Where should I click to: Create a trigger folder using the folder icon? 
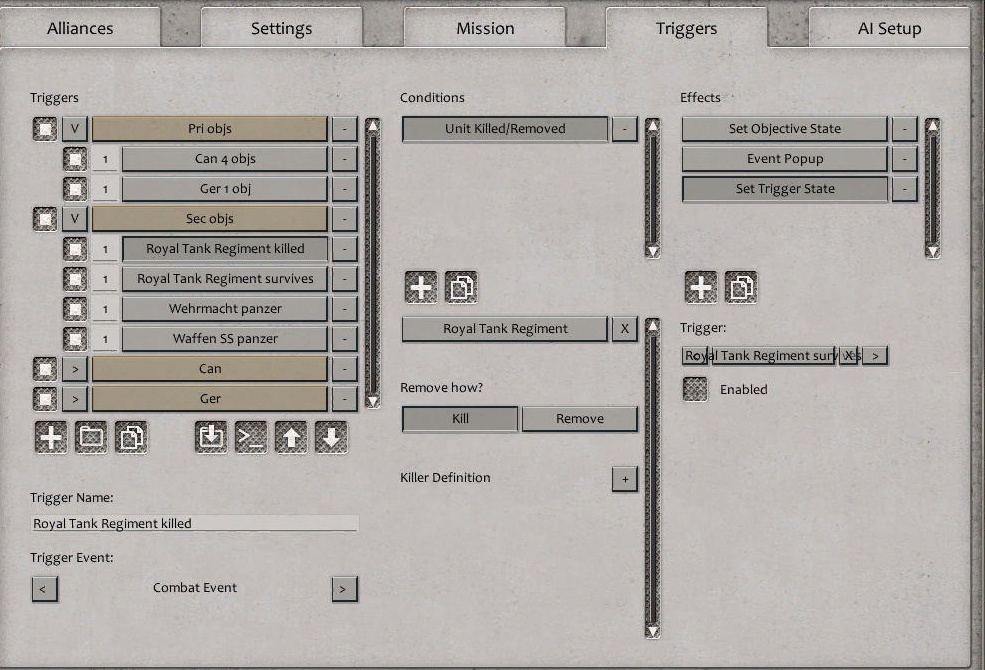91,437
